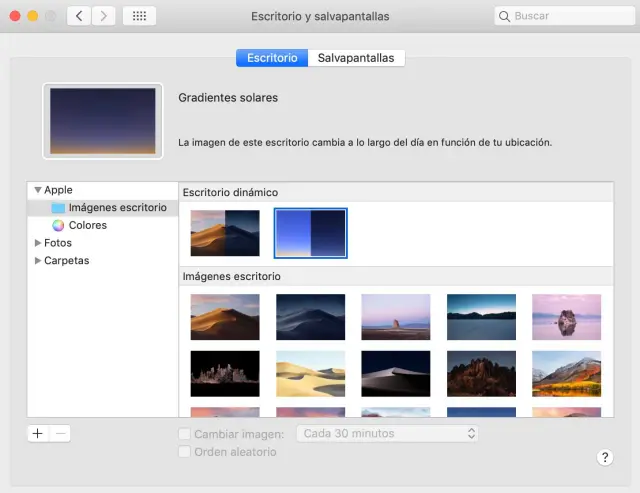Click the forward navigation arrow

tap(102, 17)
